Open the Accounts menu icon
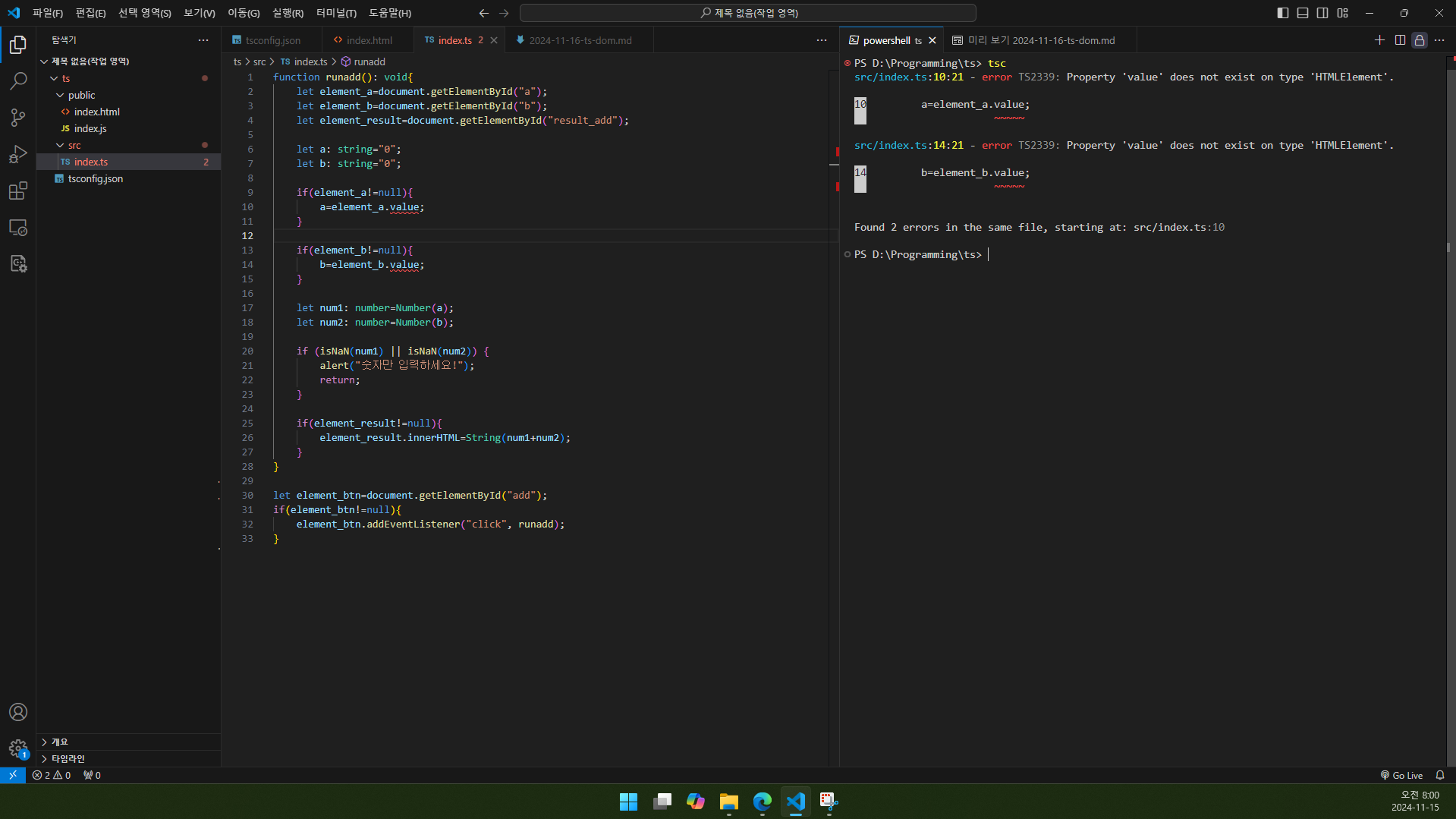Viewport: 1456px width, 819px height. click(18, 712)
